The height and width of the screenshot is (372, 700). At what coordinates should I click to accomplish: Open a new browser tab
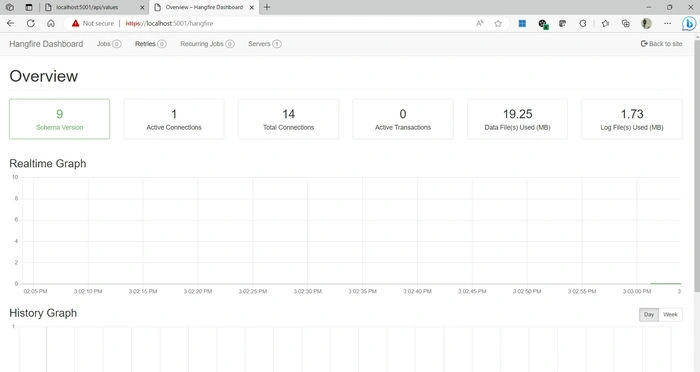(x=267, y=7)
